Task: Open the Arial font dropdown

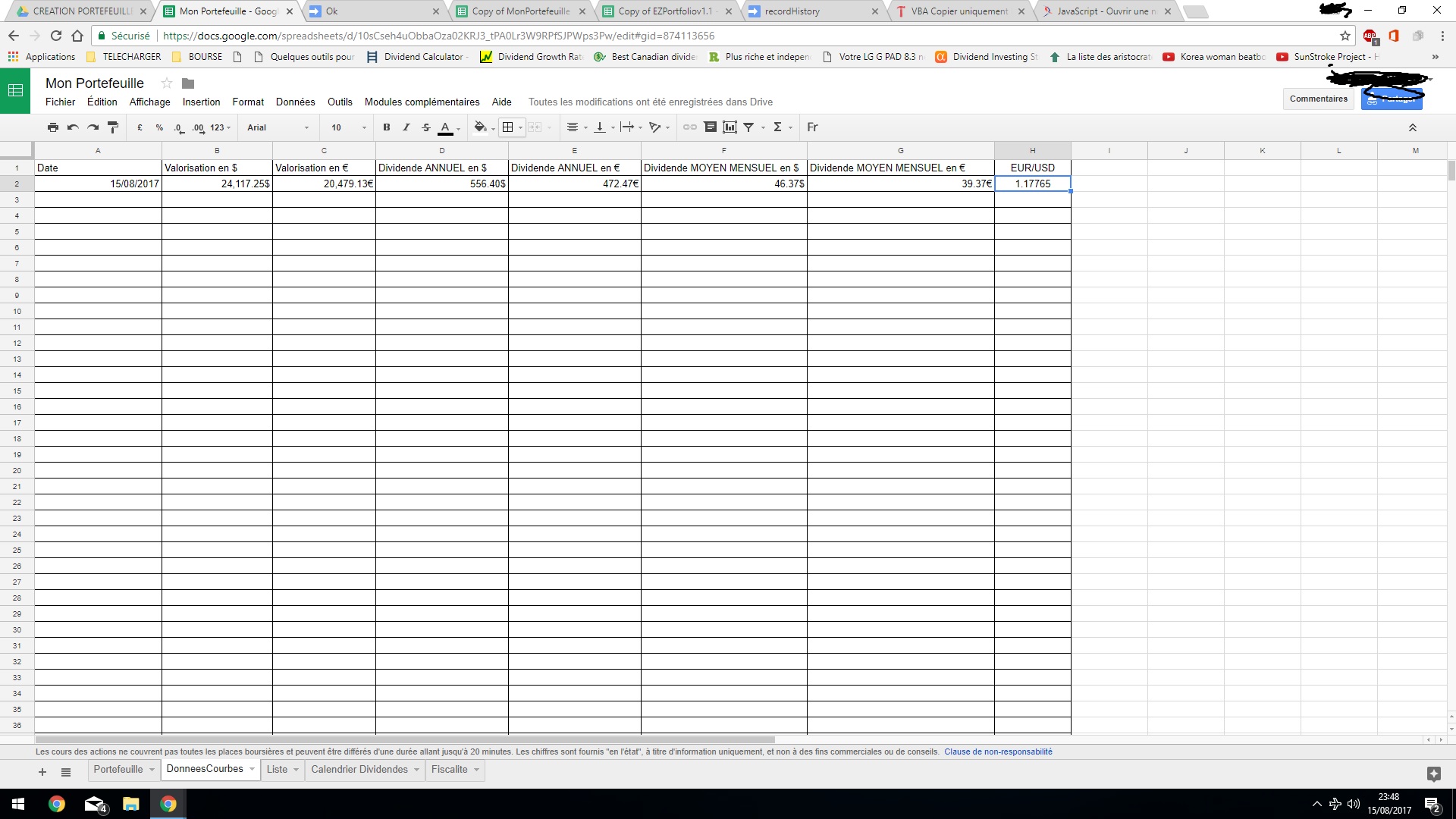Action: point(278,127)
